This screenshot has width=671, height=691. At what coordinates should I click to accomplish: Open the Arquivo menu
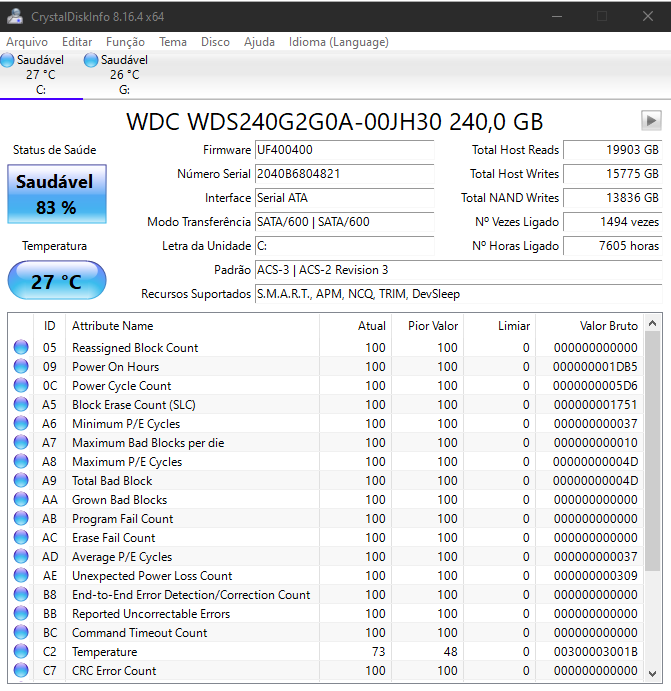tap(27, 42)
